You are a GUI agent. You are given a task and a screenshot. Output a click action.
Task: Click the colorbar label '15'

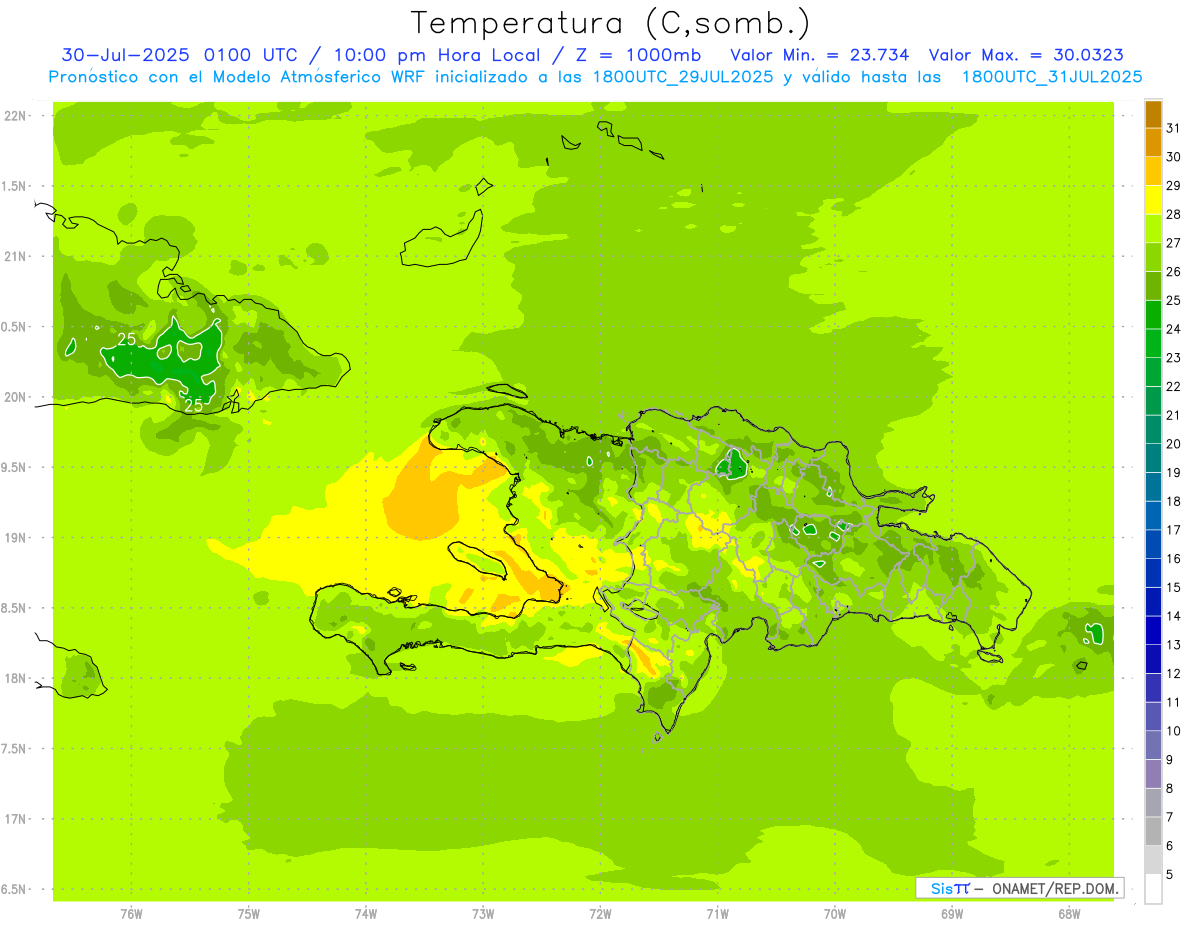(x=1173, y=588)
